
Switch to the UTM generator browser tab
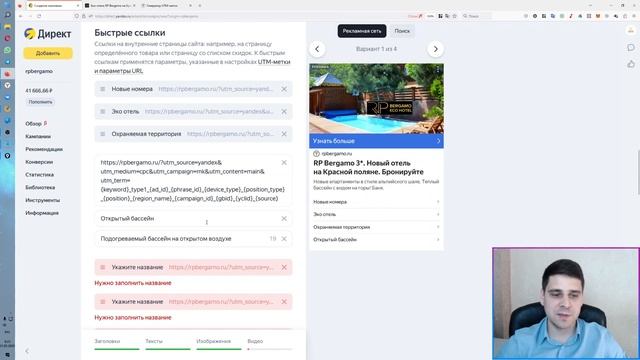click(x=165, y=6)
